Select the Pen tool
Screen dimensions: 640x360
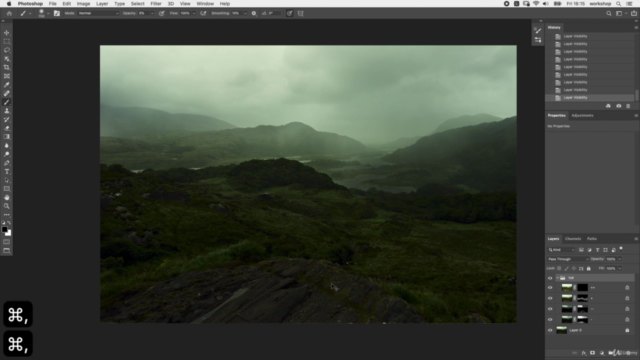coord(7,163)
